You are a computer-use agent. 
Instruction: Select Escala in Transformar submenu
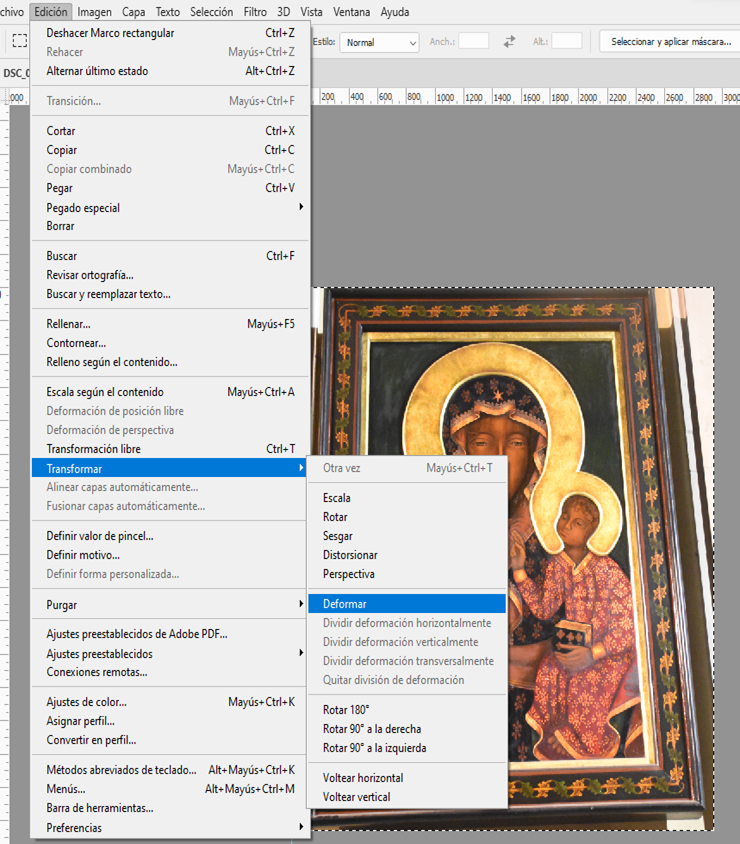point(407,498)
